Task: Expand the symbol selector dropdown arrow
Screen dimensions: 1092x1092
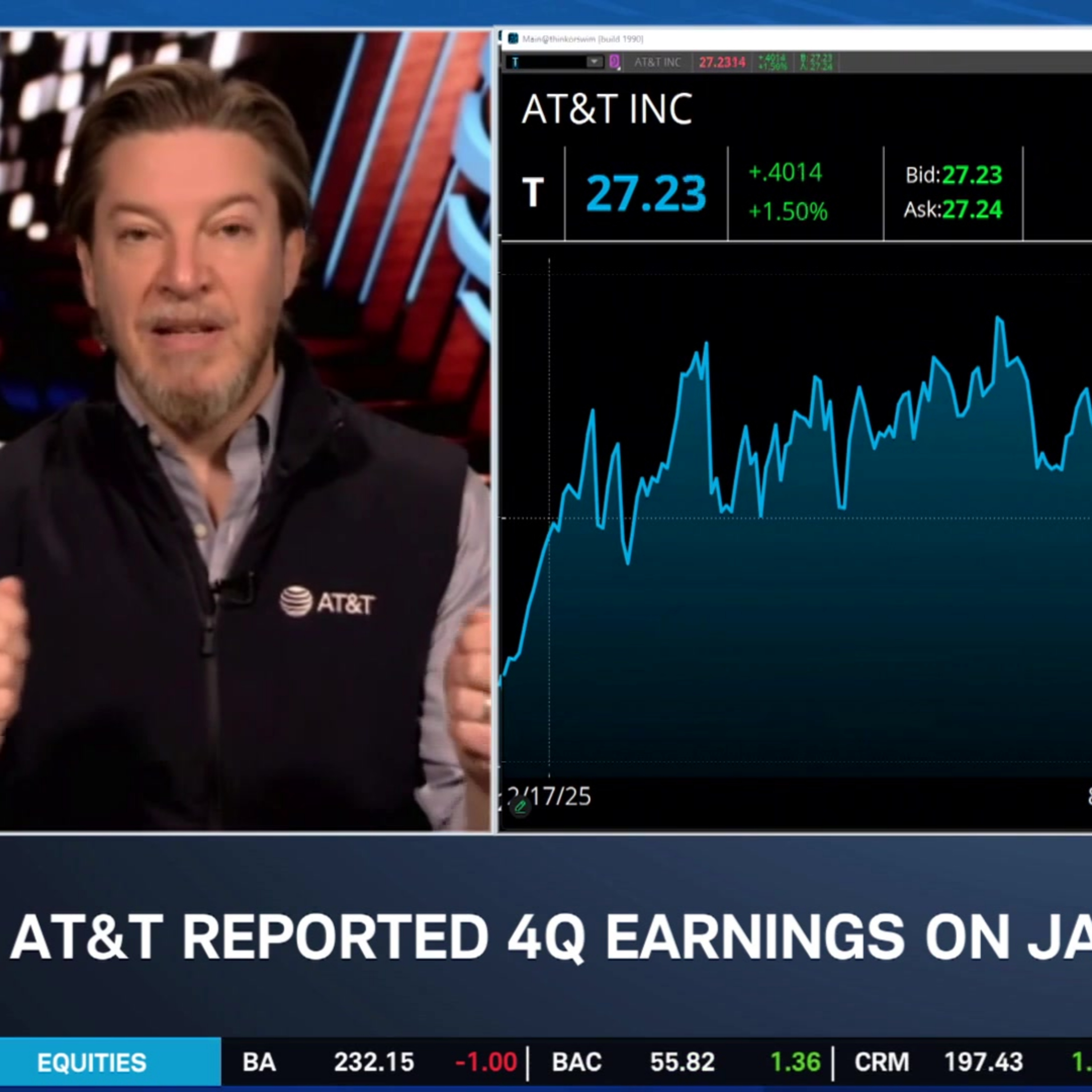Action: coord(594,62)
